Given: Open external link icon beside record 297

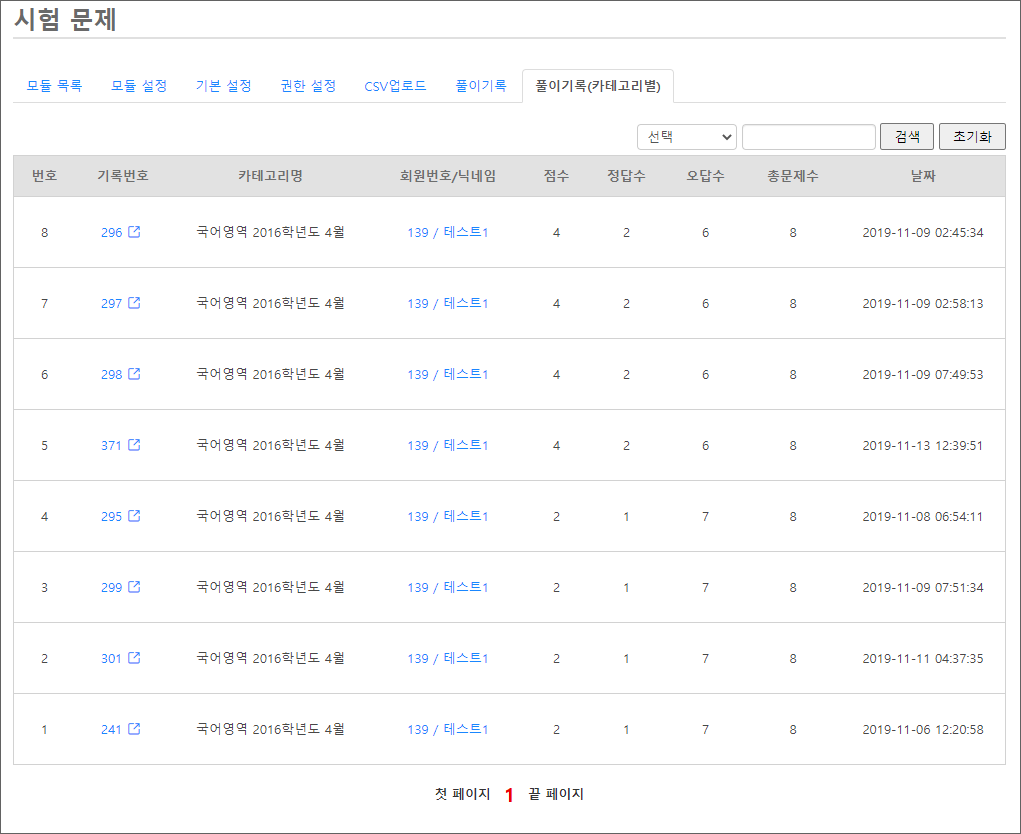Looking at the screenshot, I should [134, 303].
